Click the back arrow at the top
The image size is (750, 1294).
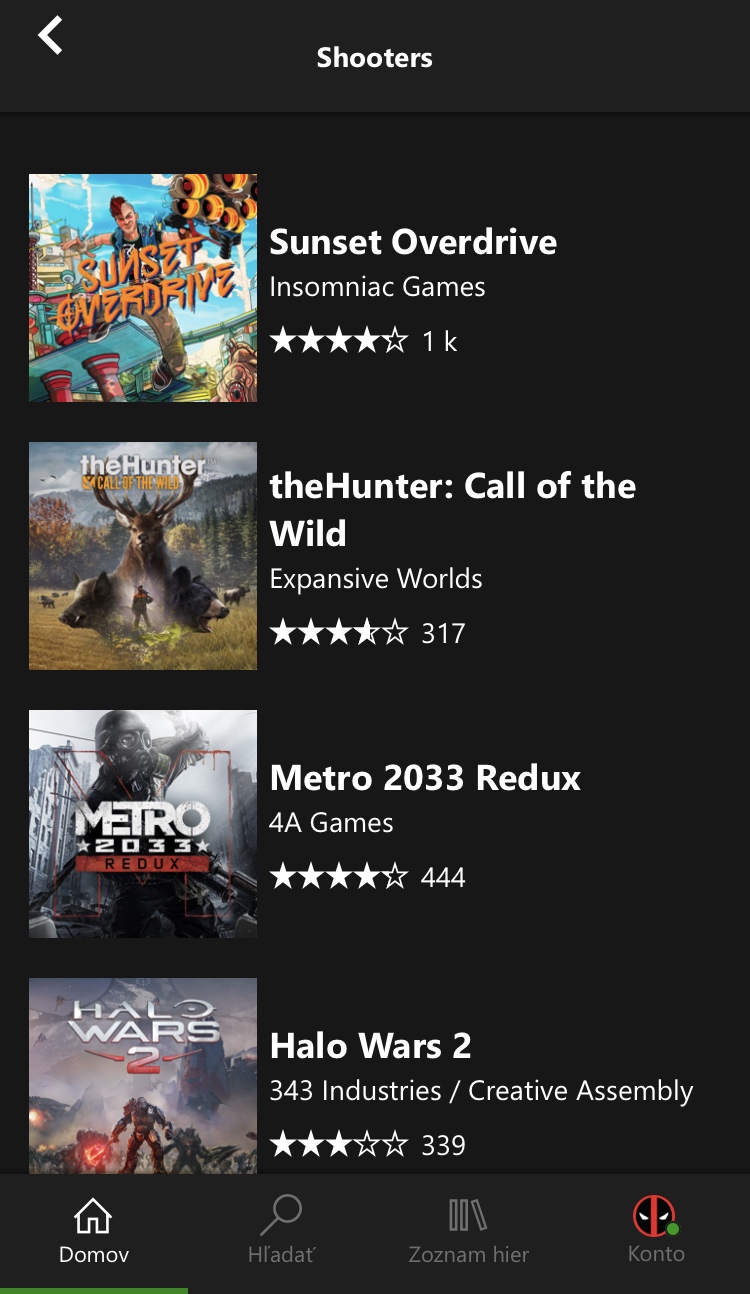point(48,35)
